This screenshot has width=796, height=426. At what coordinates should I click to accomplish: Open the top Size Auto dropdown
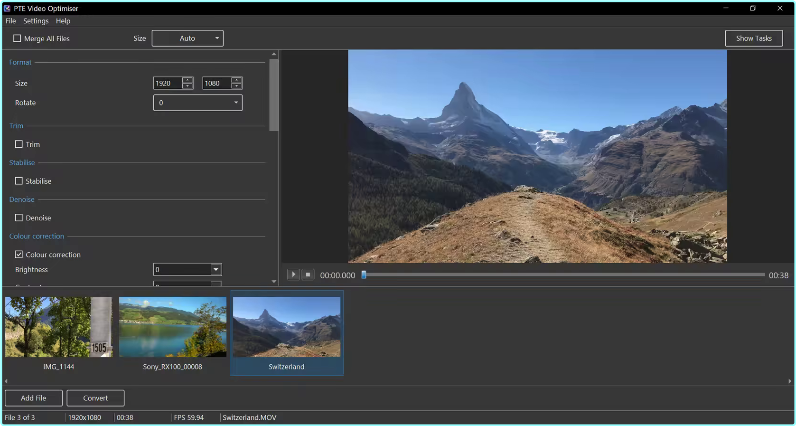tap(187, 39)
